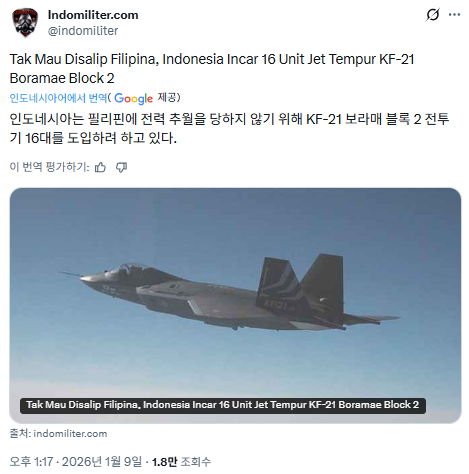Image resolution: width=469 pixels, height=474 pixels.
Task: Visit the @indomiliter handle link
Action: pos(83,31)
